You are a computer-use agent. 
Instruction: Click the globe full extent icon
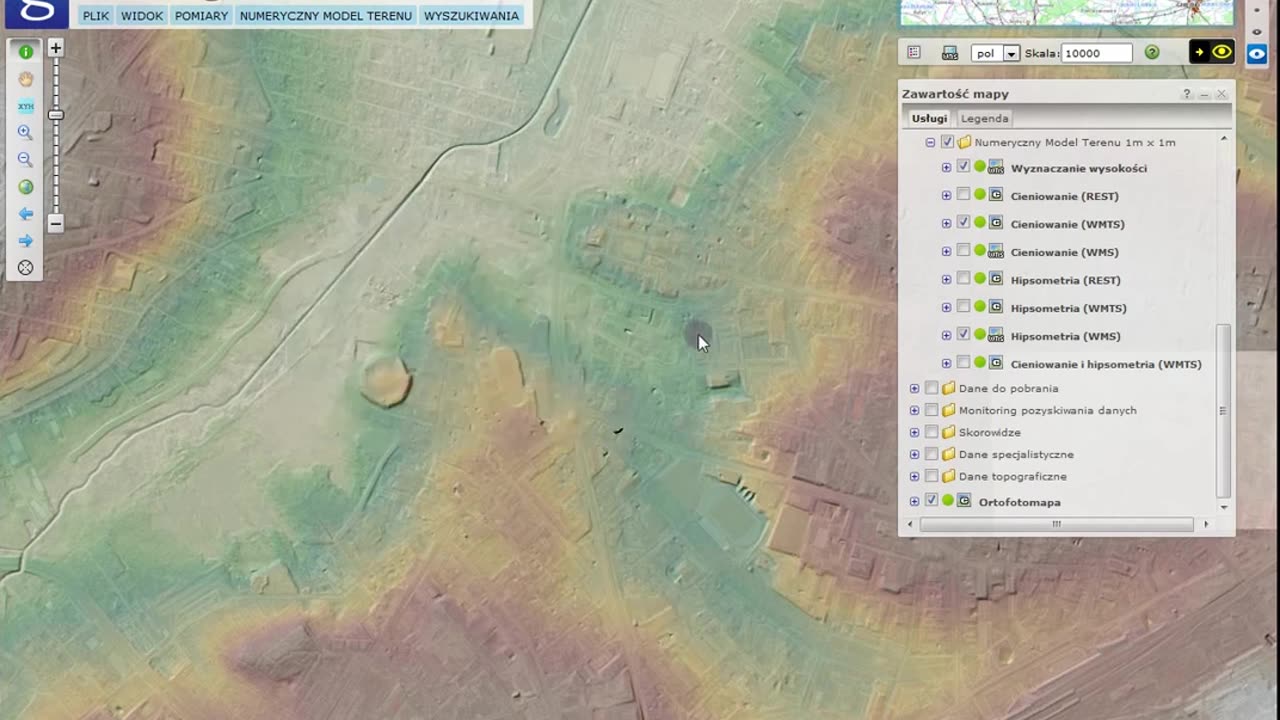coord(25,187)
